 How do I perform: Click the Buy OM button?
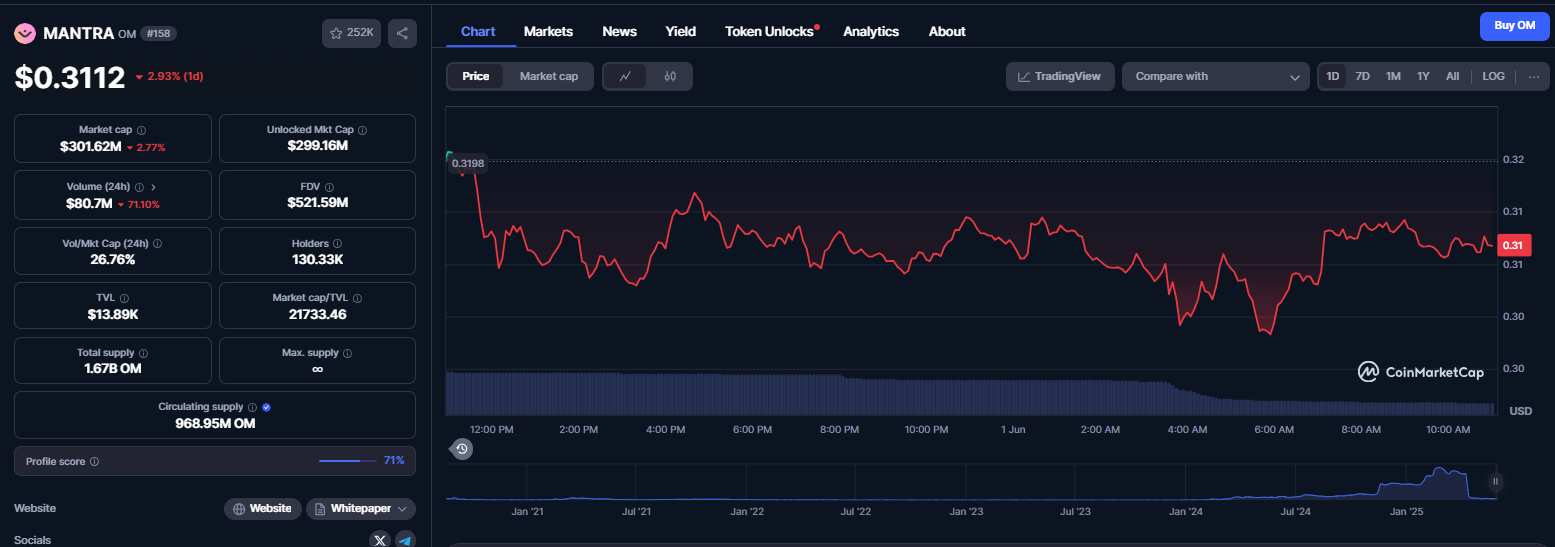click(1514, 26)
